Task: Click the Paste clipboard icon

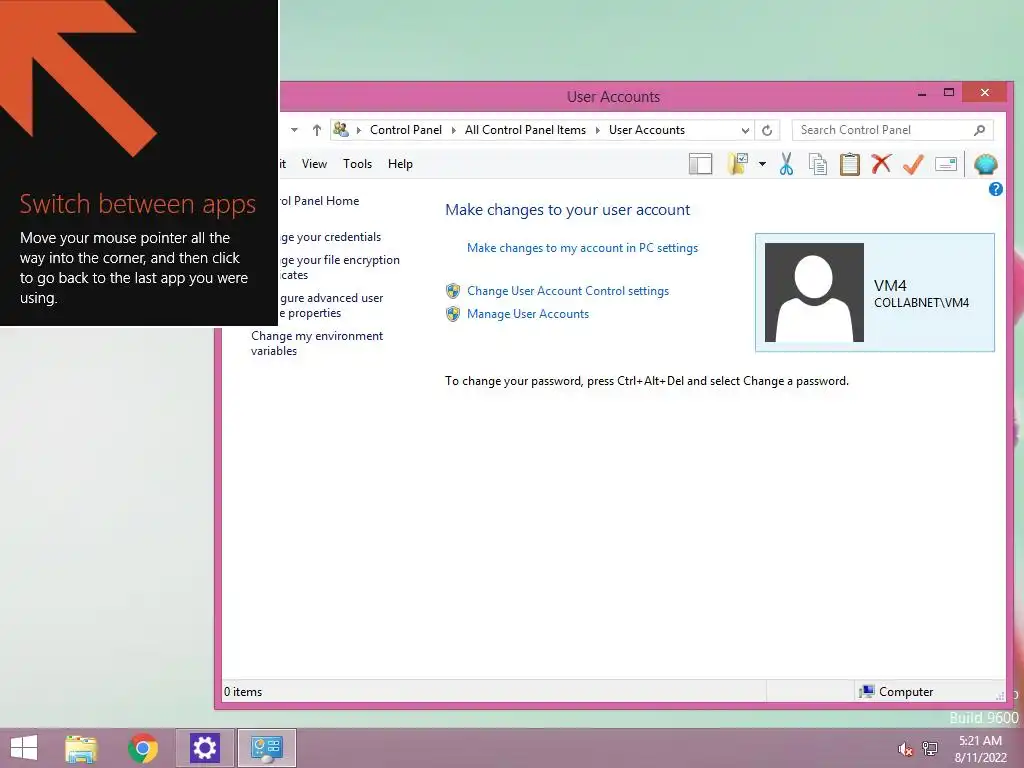Action: [x=849, y=164]
